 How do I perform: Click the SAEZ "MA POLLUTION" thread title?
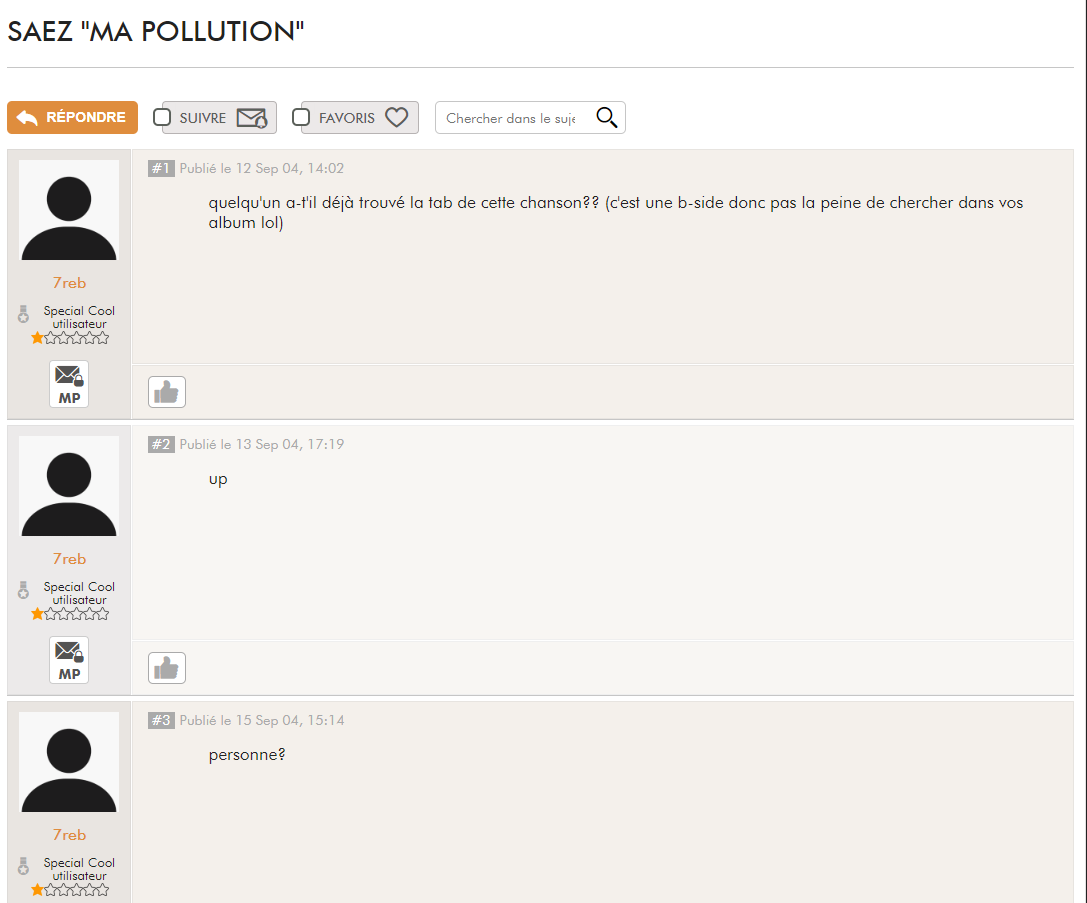point(156,32)
